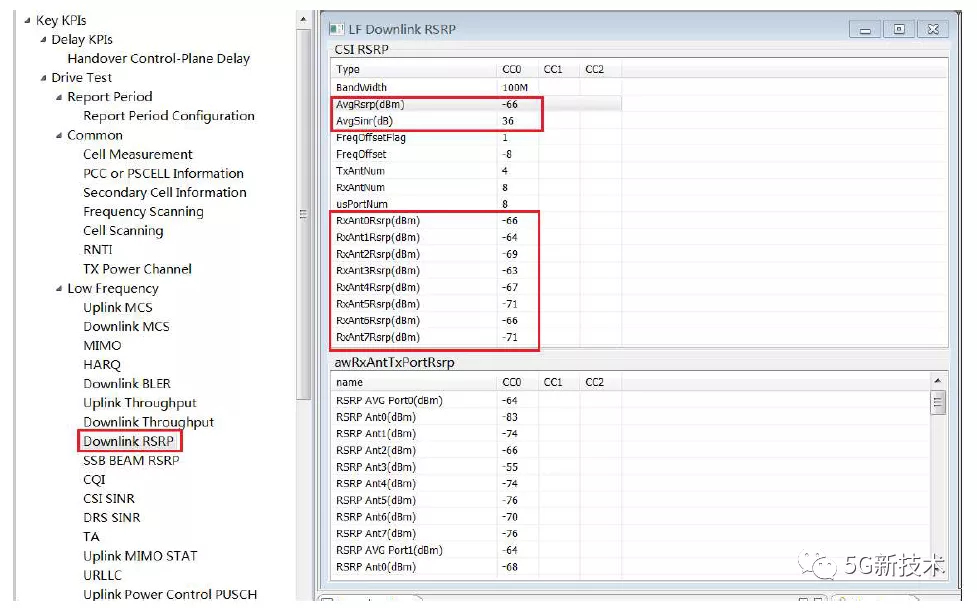Open Uplink Throughput

point(140,403)
